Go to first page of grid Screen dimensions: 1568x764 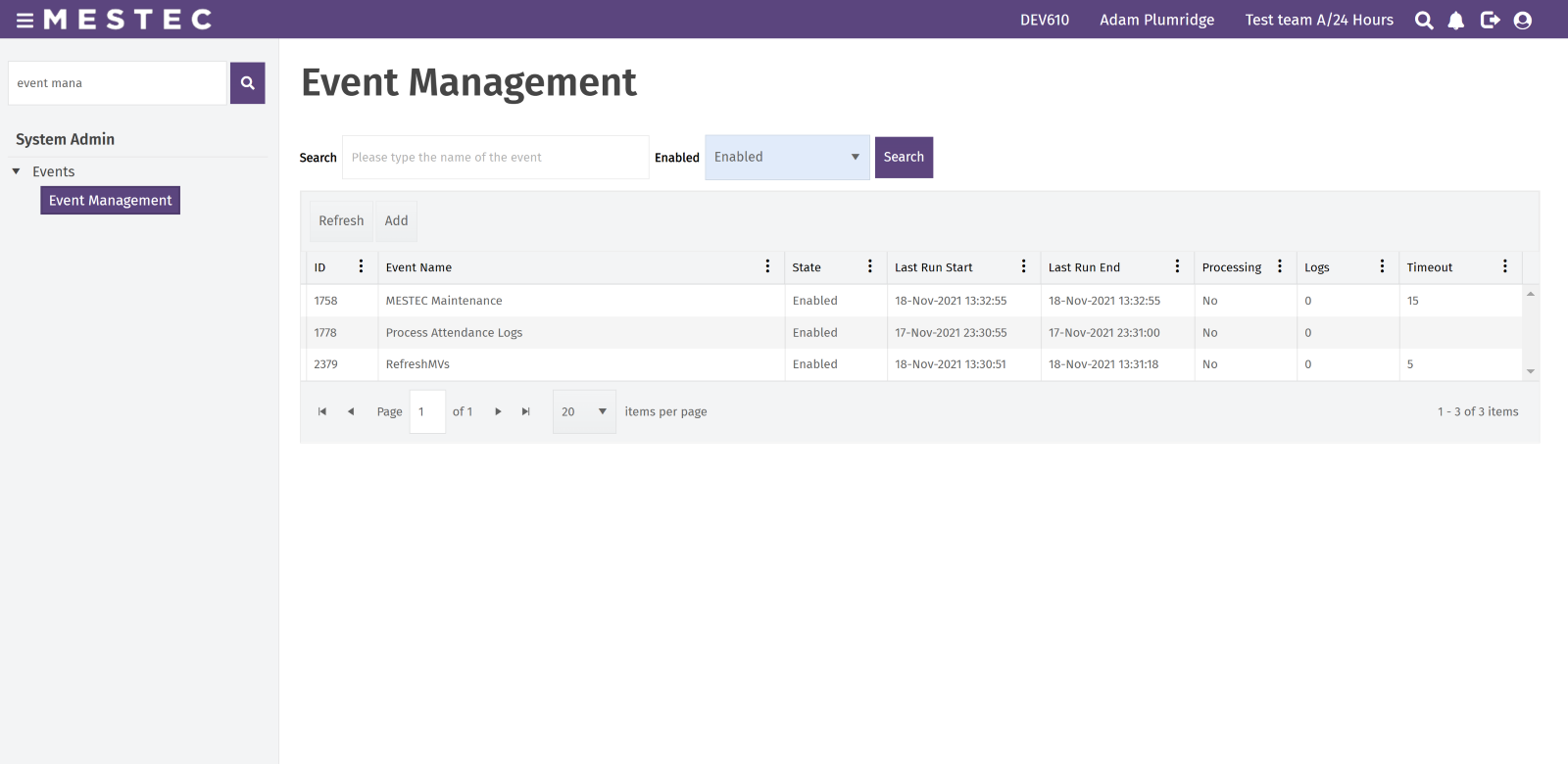322,412
